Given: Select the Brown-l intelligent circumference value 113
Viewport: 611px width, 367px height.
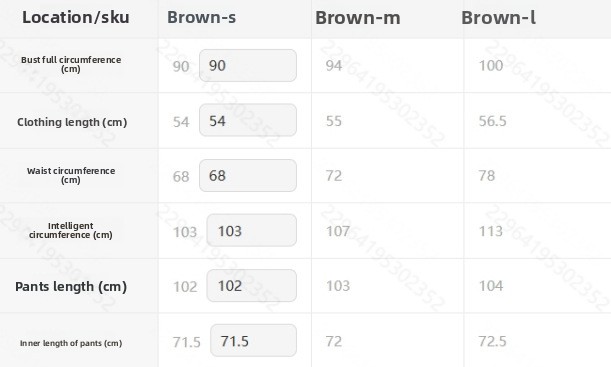Looking at the screenshot, I should coord(491,231).
